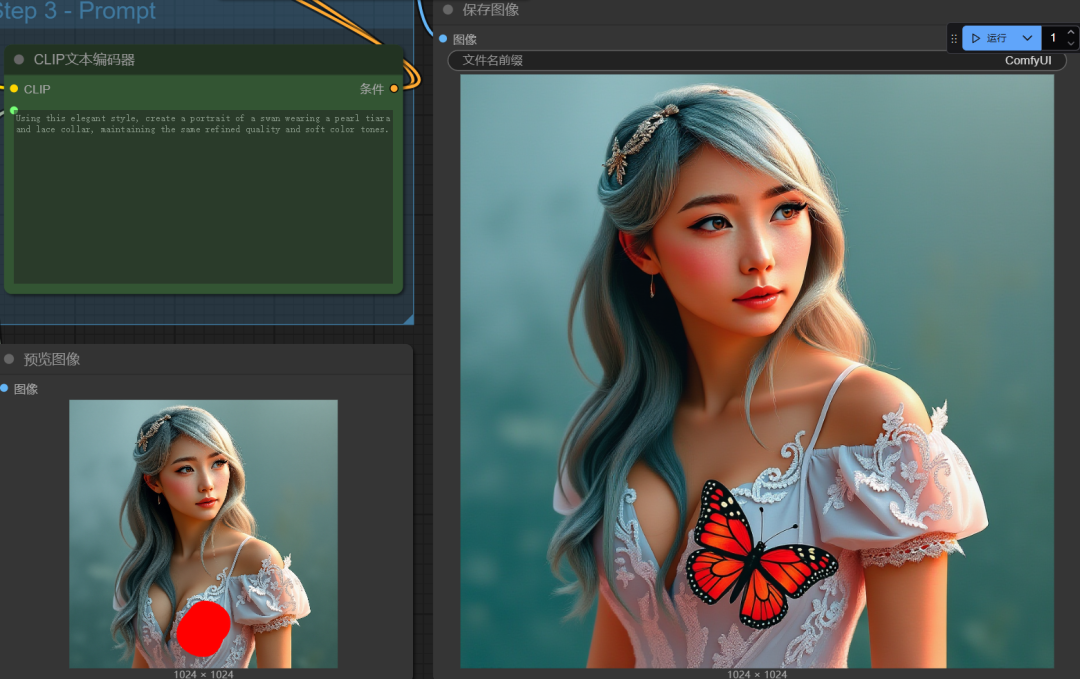Image resolution: width=1080 pixels, height=679 pixels.
Task: Click the portrait thumbnail in the 预览图像 node
Action: coord(202,530)
